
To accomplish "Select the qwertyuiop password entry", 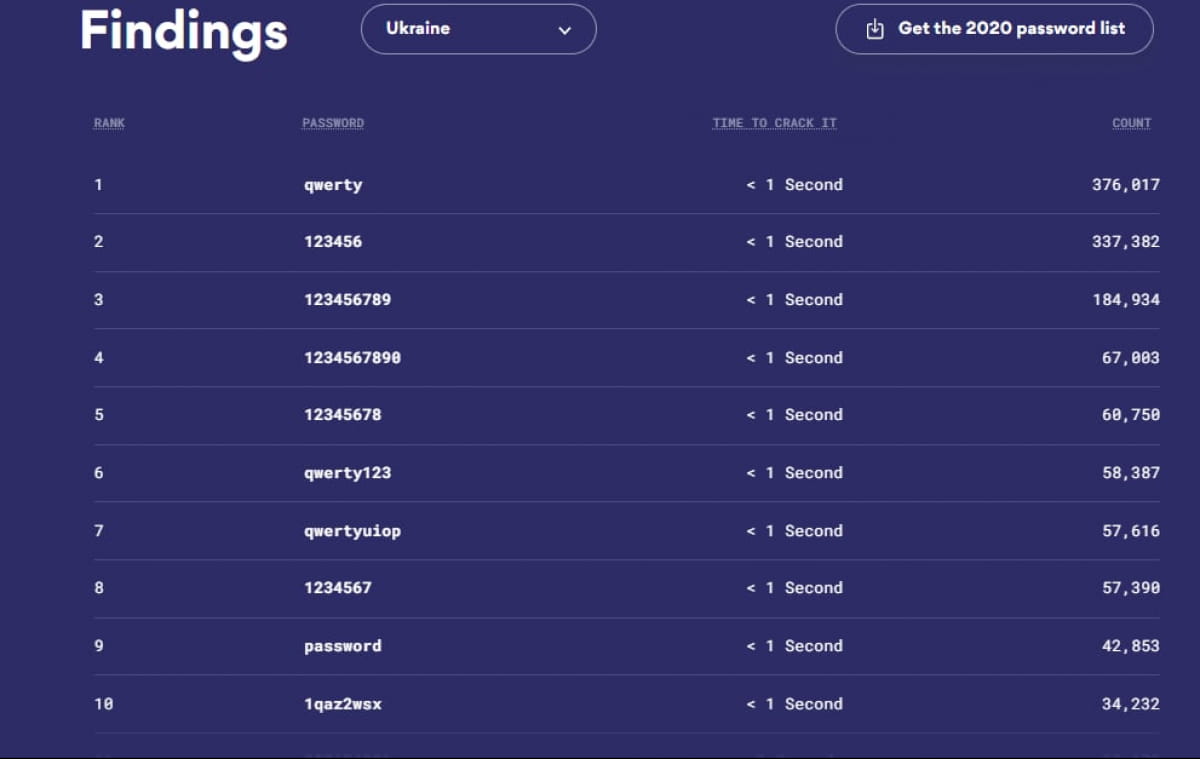I will click(352, 531).
